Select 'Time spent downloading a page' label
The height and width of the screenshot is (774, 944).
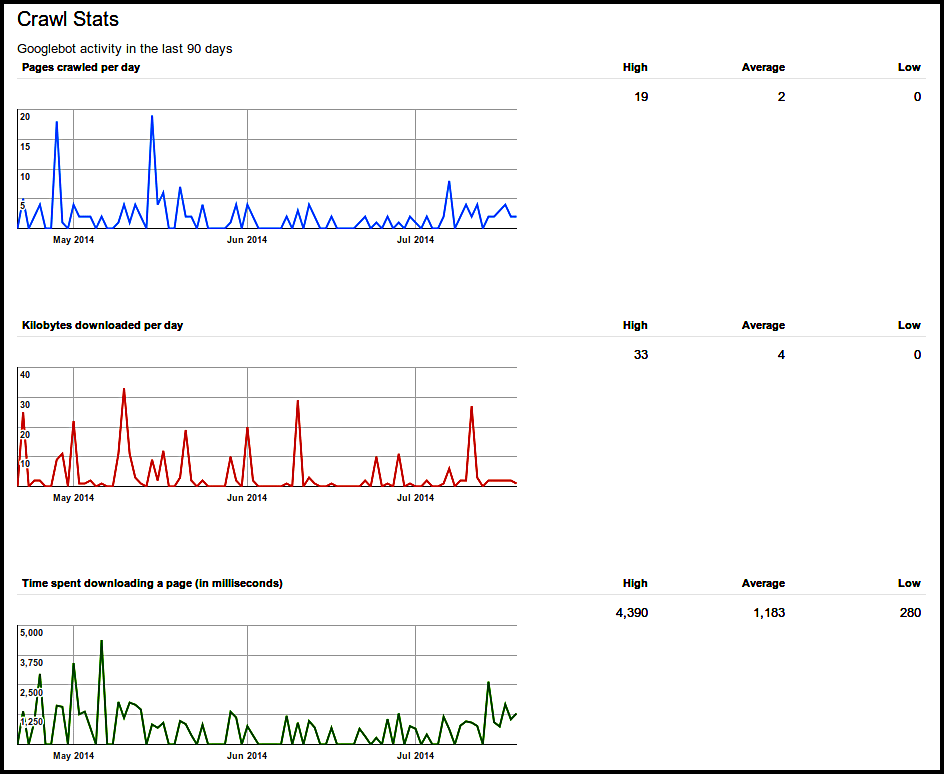tap(152, 583)
